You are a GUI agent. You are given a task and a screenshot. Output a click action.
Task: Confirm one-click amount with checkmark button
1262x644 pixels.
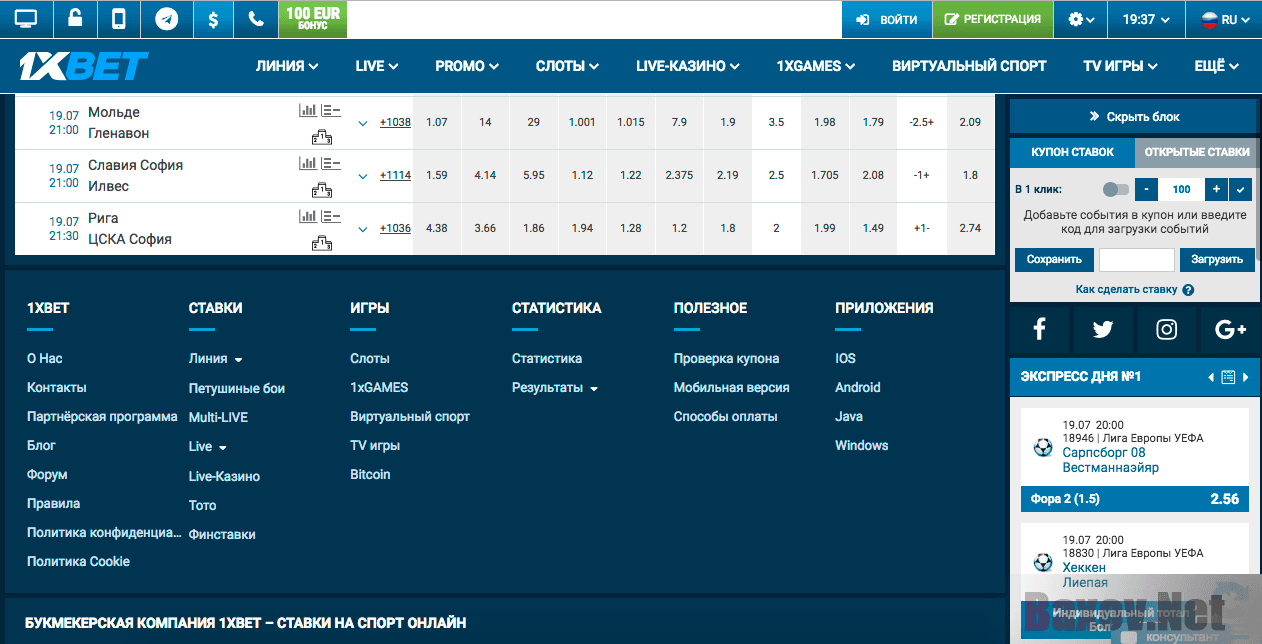pos(1241,189)
